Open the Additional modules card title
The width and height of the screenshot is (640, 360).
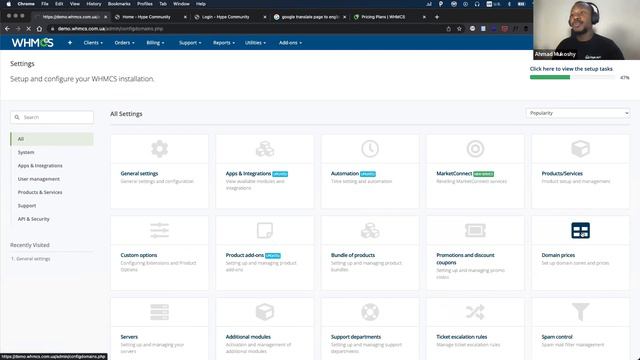click(248, 337)
